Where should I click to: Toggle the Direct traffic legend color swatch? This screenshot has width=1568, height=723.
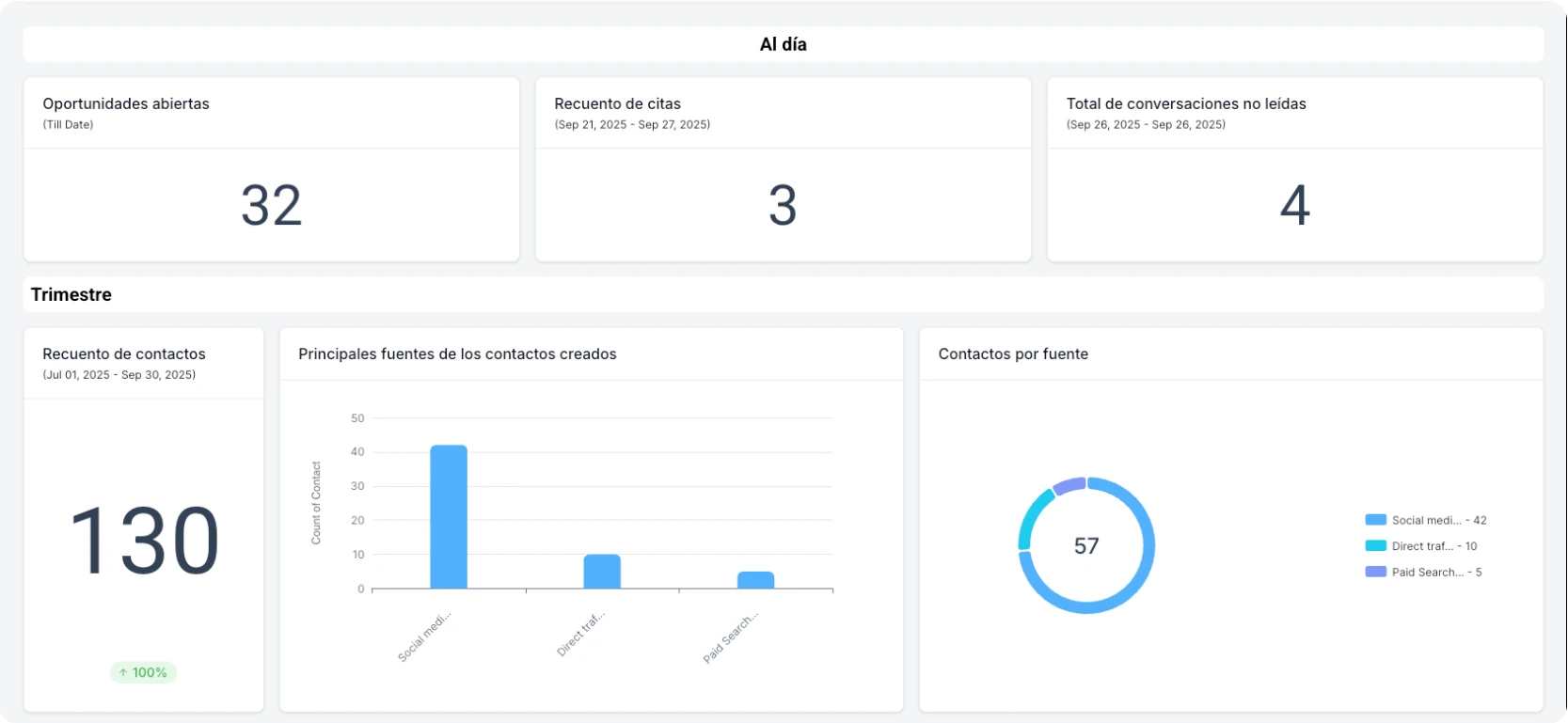pos(1375,546)
